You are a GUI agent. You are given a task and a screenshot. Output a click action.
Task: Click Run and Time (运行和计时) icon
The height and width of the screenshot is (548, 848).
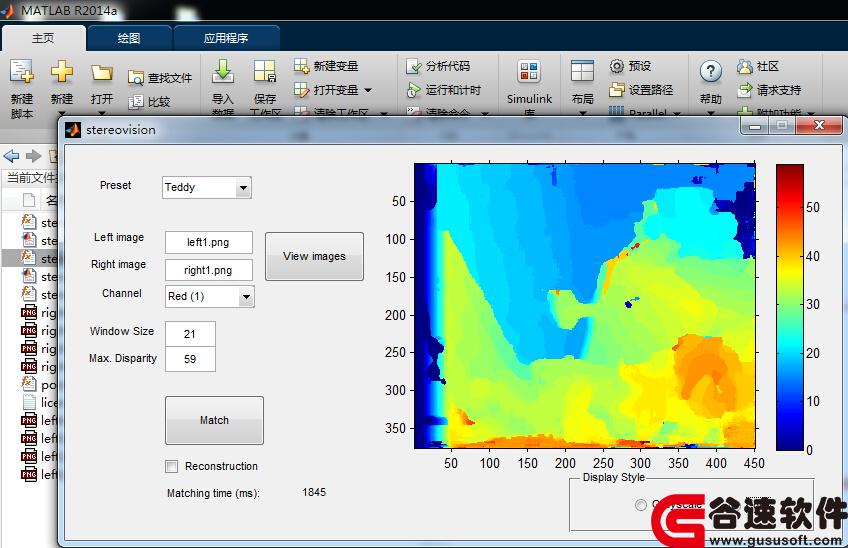point(414,90)
